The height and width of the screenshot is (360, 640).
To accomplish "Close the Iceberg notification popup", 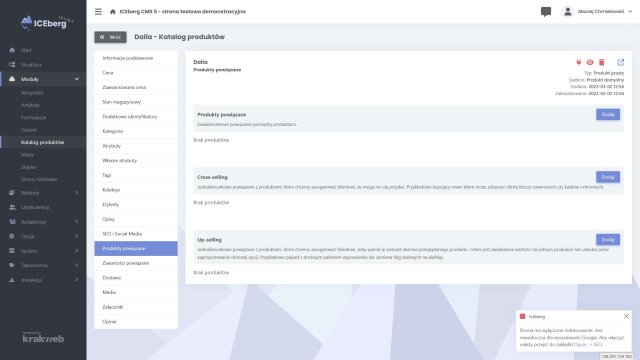I will tap(626, 316).
